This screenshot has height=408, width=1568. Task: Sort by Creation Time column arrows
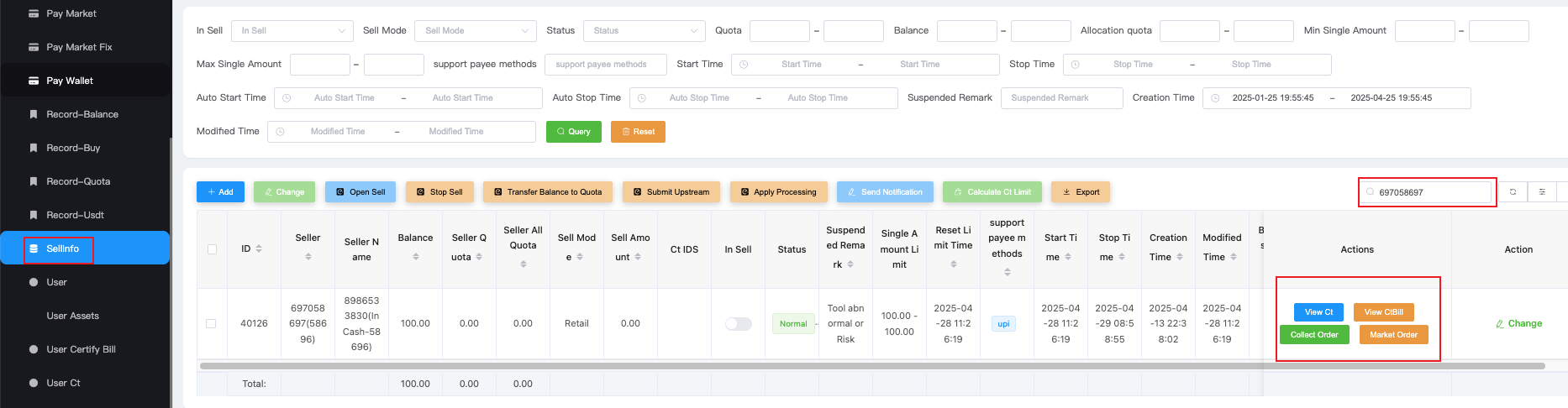tap(1180, 257)
